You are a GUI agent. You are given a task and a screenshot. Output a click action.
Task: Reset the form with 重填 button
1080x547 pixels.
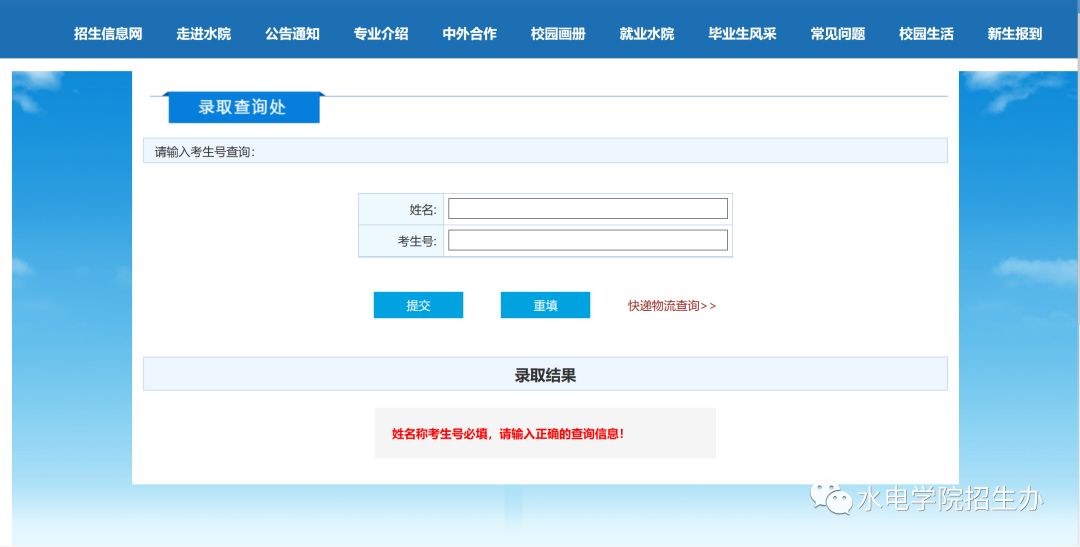[x=545, y=305]
